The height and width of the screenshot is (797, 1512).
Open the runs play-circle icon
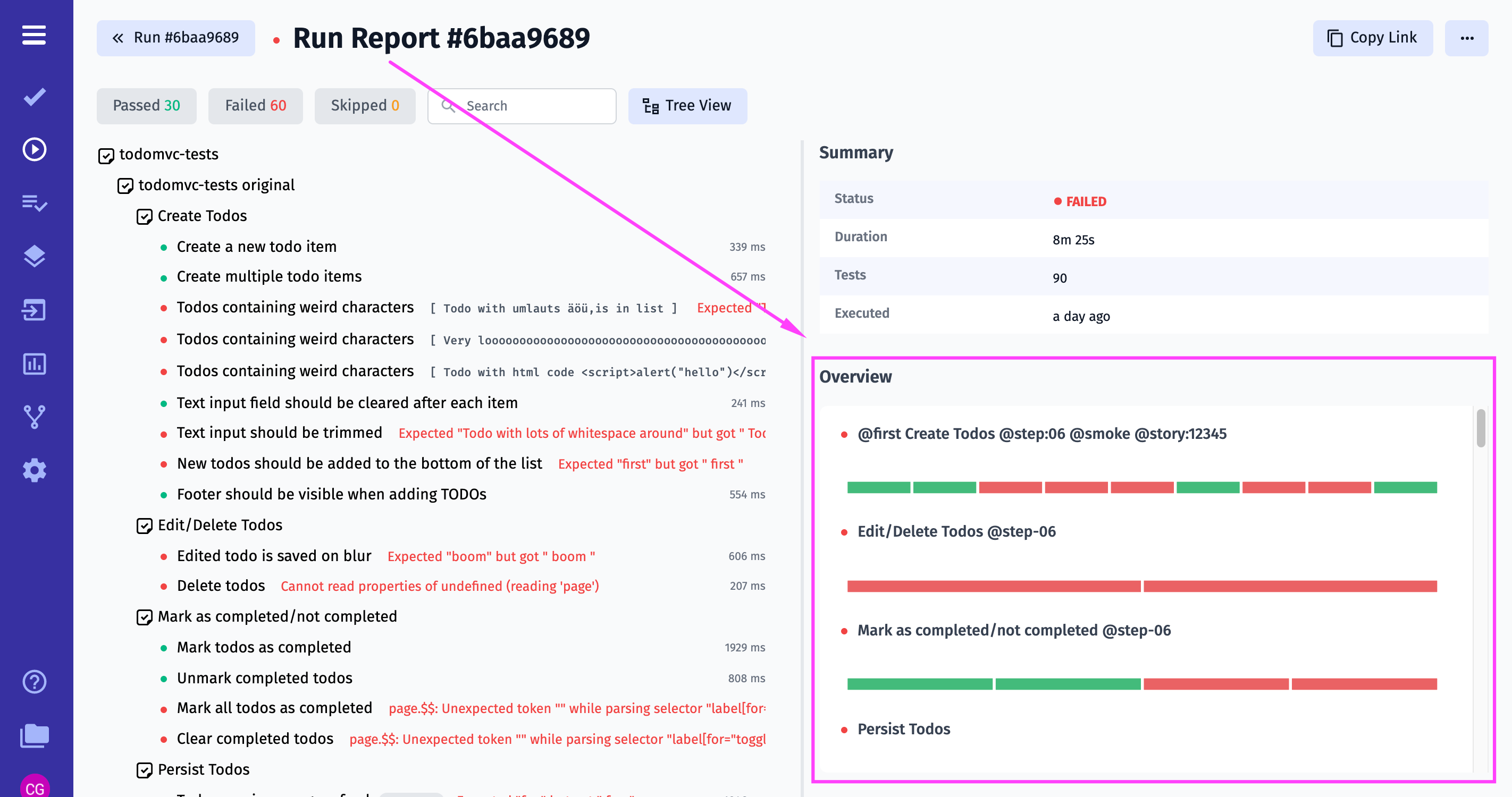click(34, 149)
